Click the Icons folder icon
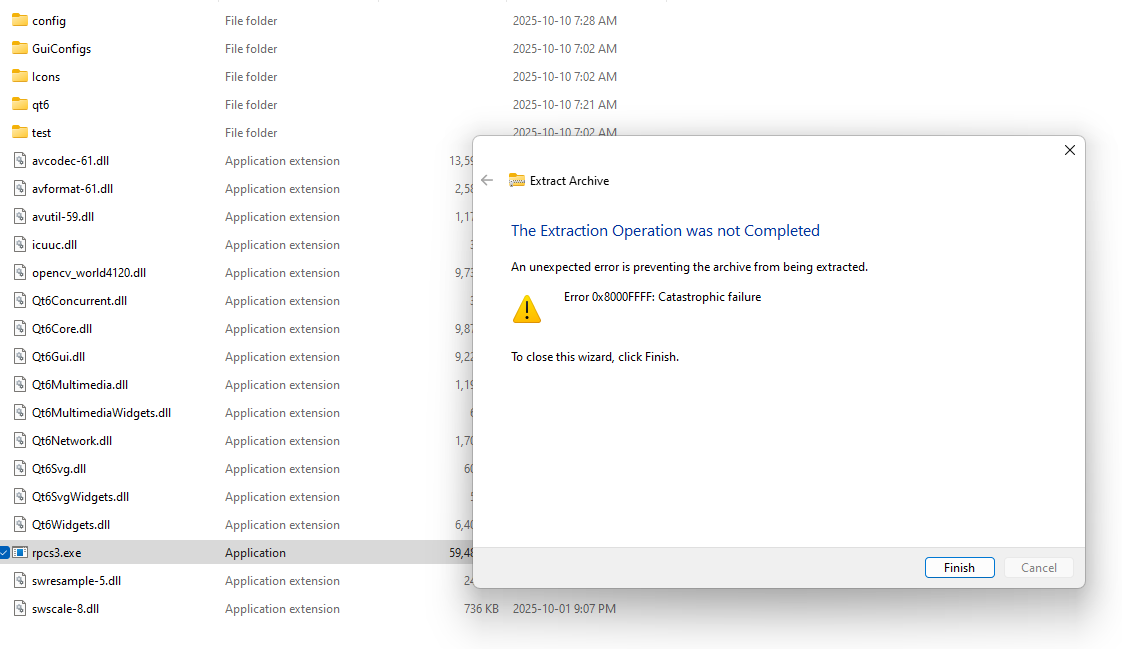This screenshot has width=1122, height=649. tap(20, 76)
